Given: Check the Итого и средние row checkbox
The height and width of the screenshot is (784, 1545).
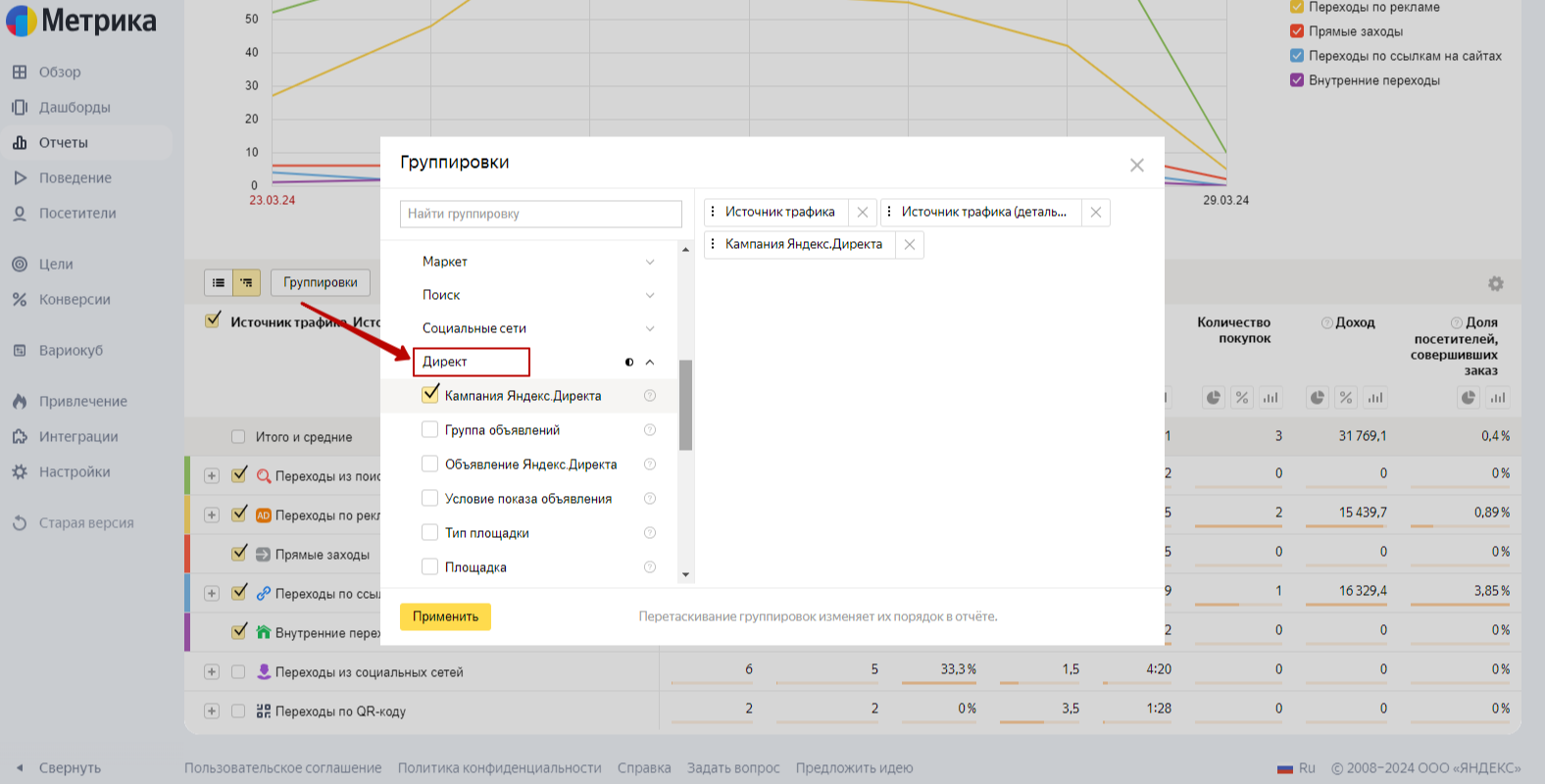Looking at the screenshot, I should pos(238,437).
